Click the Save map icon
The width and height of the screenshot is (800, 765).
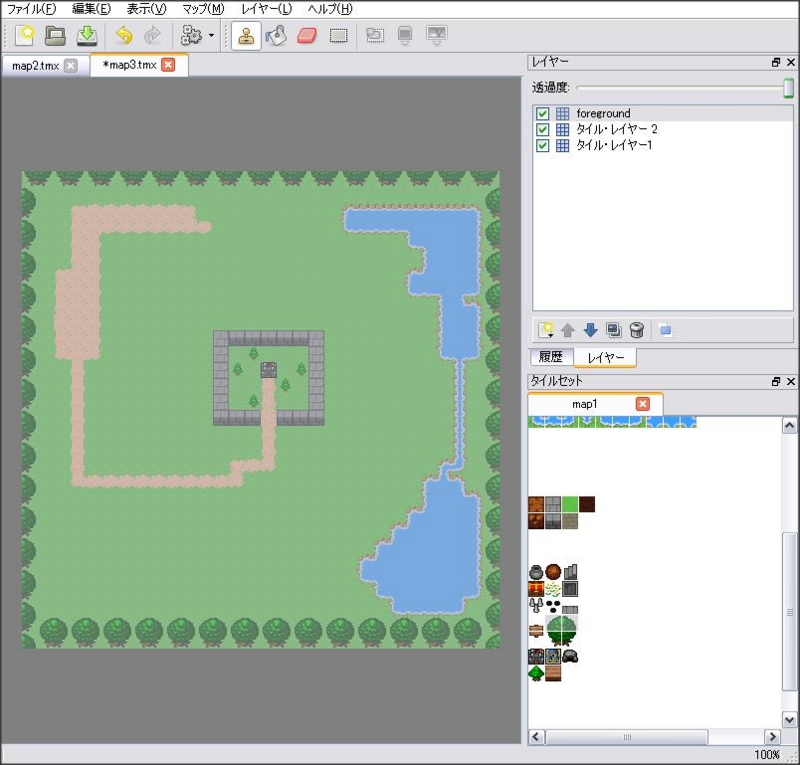[x=87, y=36]
